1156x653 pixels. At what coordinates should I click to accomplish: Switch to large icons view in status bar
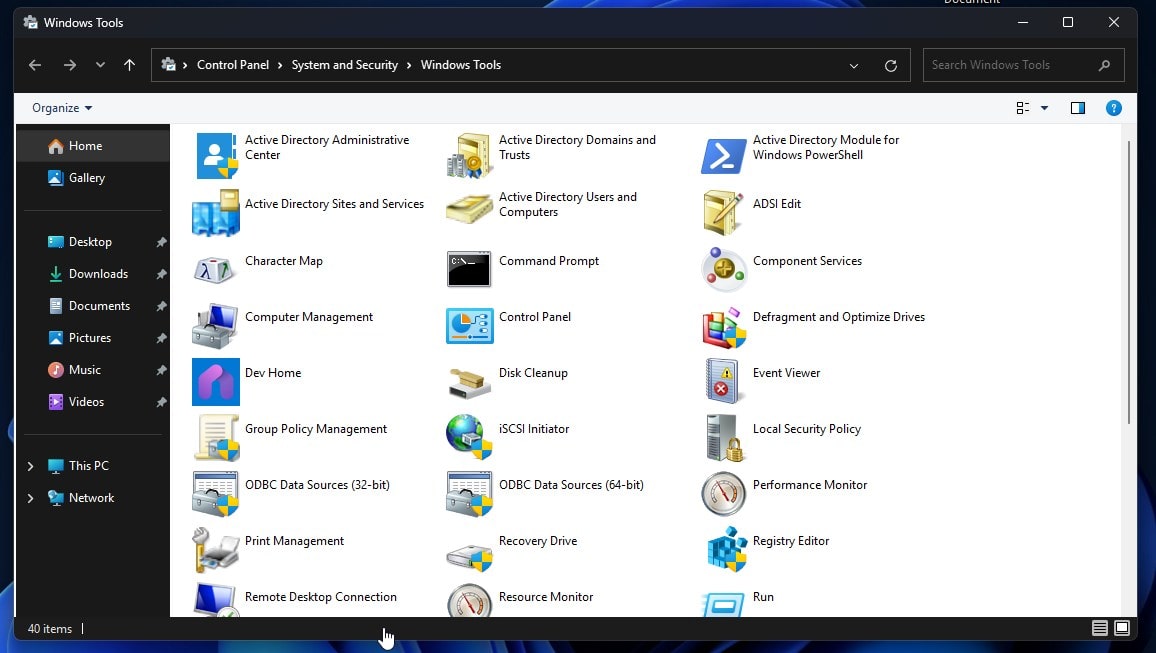click(x=1122, y=628)
